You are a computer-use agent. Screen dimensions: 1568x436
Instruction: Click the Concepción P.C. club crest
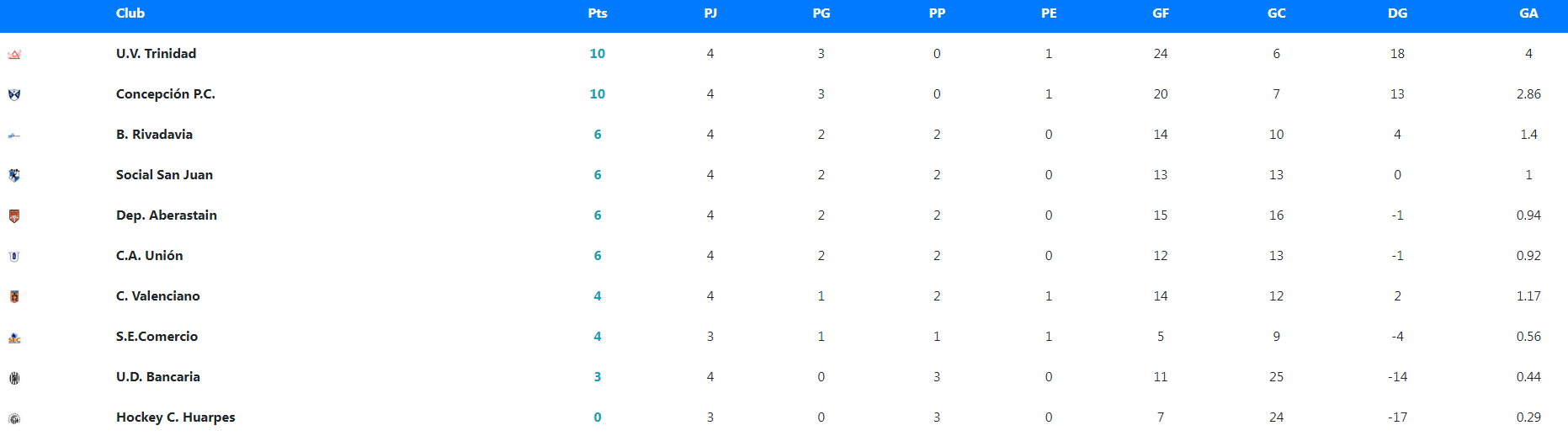tap(14, 94)
